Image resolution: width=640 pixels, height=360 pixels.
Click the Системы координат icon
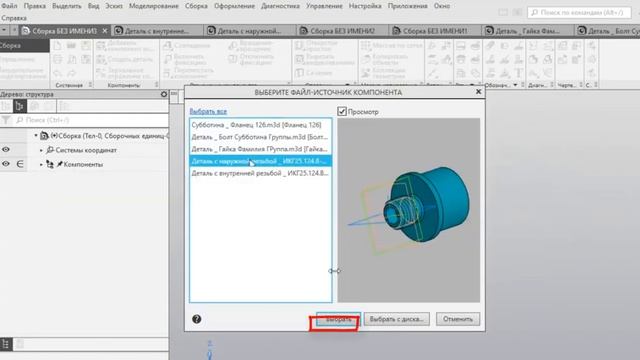pyautogui.click(x=50, y=150)
